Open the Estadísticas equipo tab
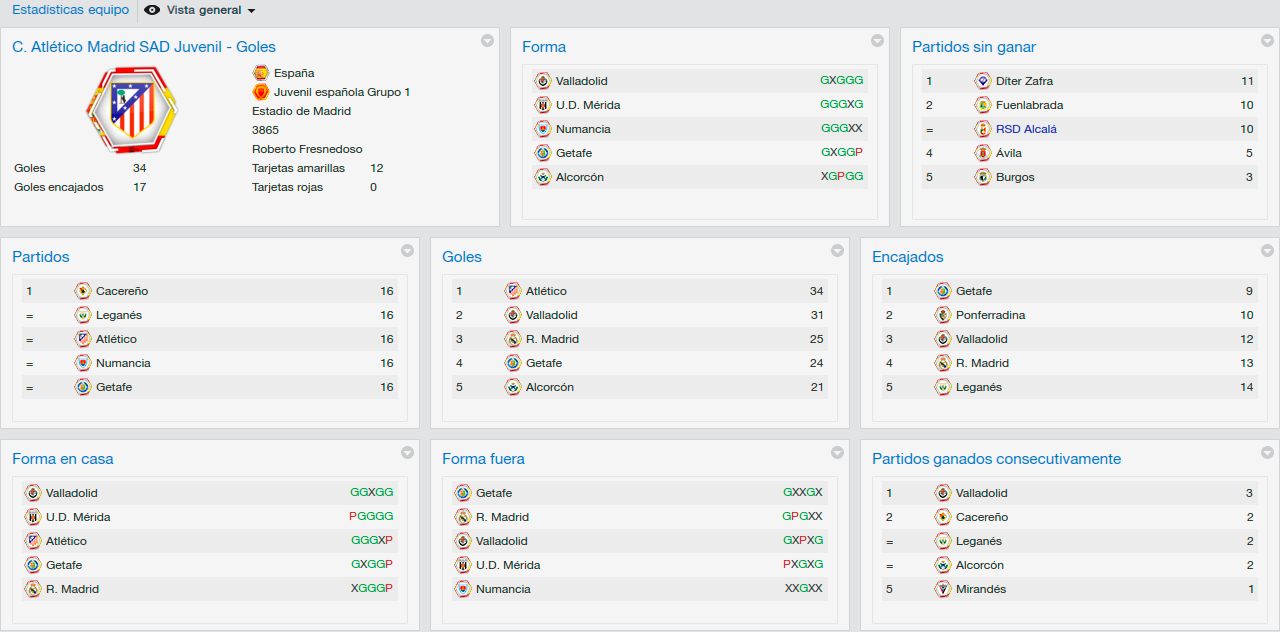 (70, 10)
